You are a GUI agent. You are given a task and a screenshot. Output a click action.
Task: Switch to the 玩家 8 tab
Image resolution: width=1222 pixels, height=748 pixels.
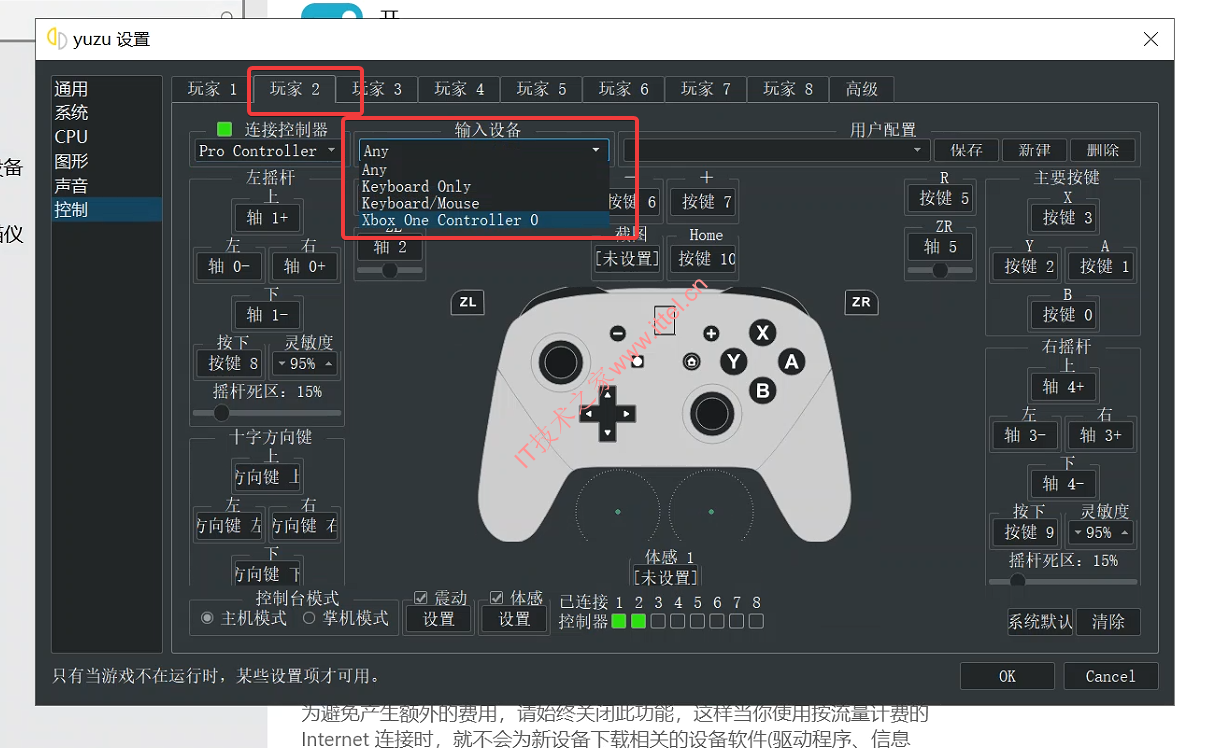[x=788, y=89]
